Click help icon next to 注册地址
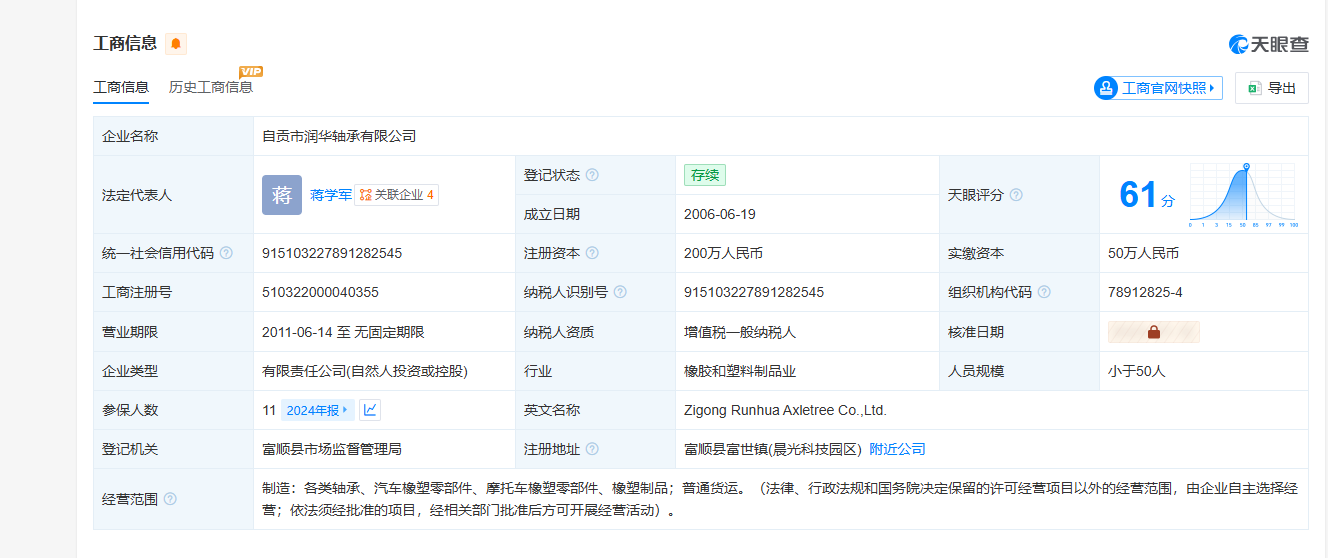 (592, 449)
